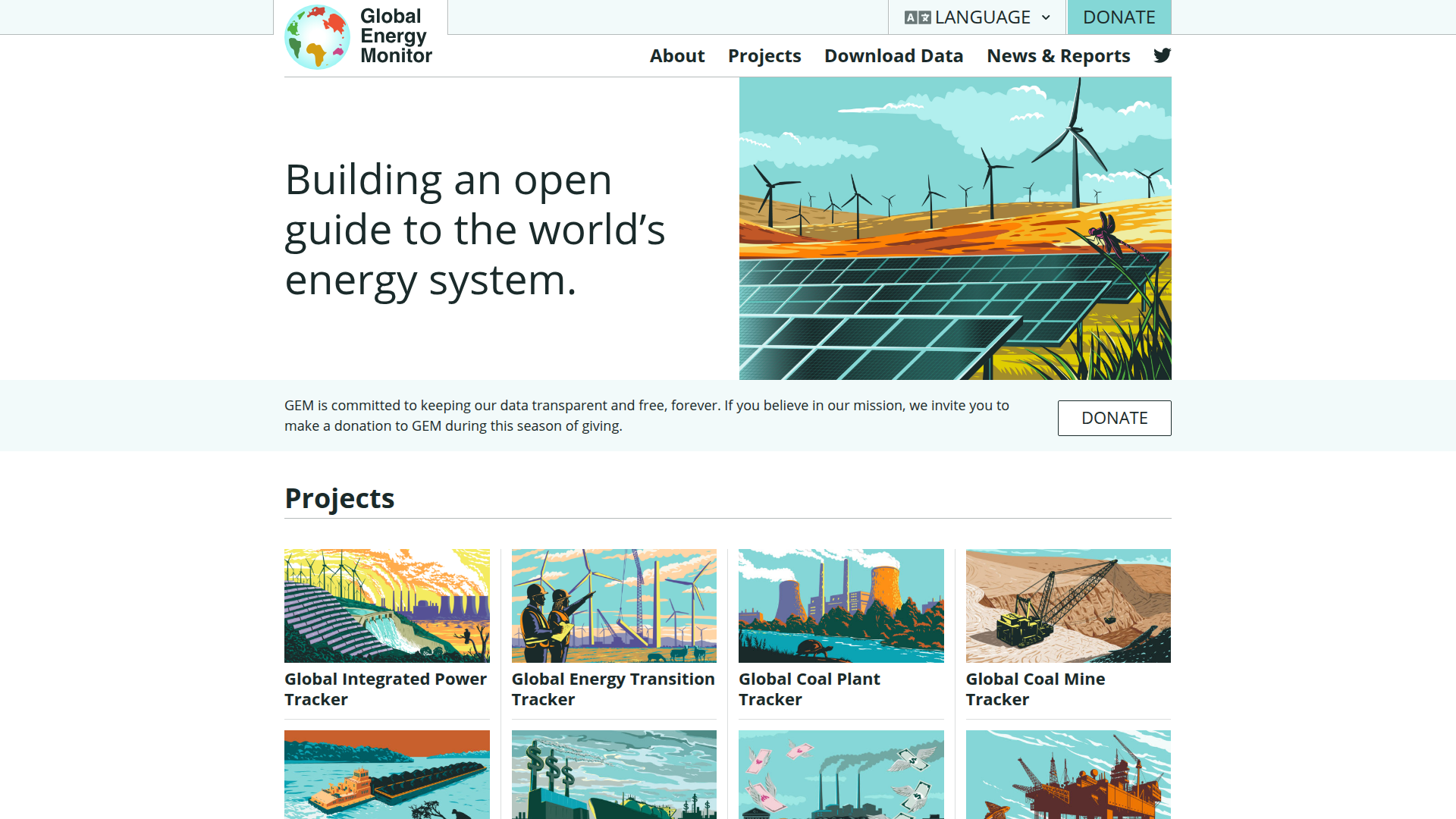Click the 'GEM is committed' donation message

pyautogui.click(x=647, y=416)
